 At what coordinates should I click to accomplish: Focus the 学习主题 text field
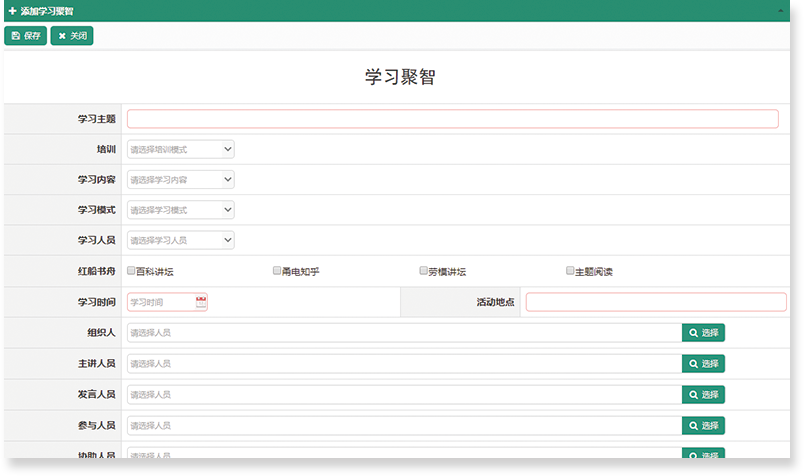point(452,119)
